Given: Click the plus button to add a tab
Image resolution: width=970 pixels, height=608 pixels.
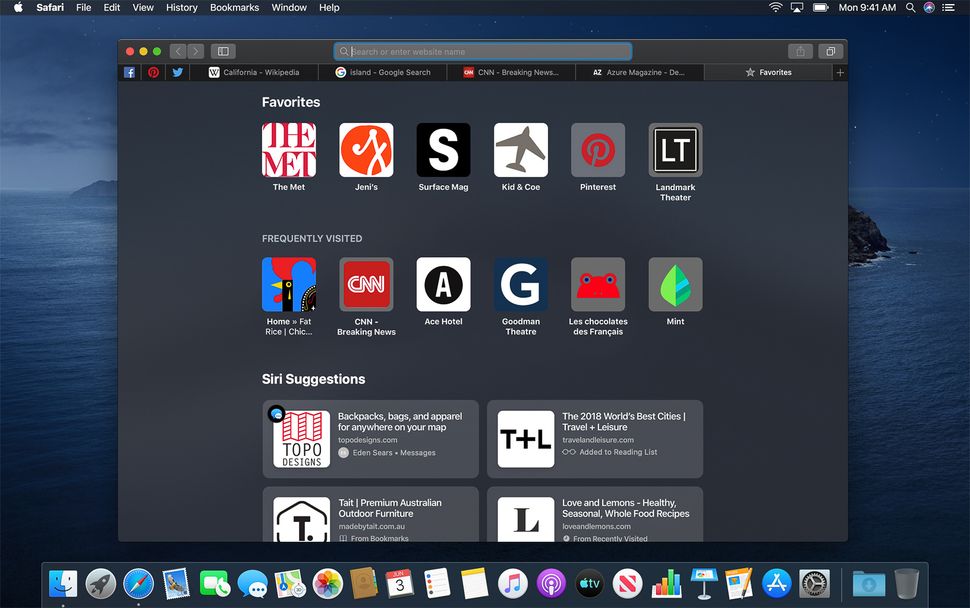Looking at the screenshot, I should coord(839,72).
